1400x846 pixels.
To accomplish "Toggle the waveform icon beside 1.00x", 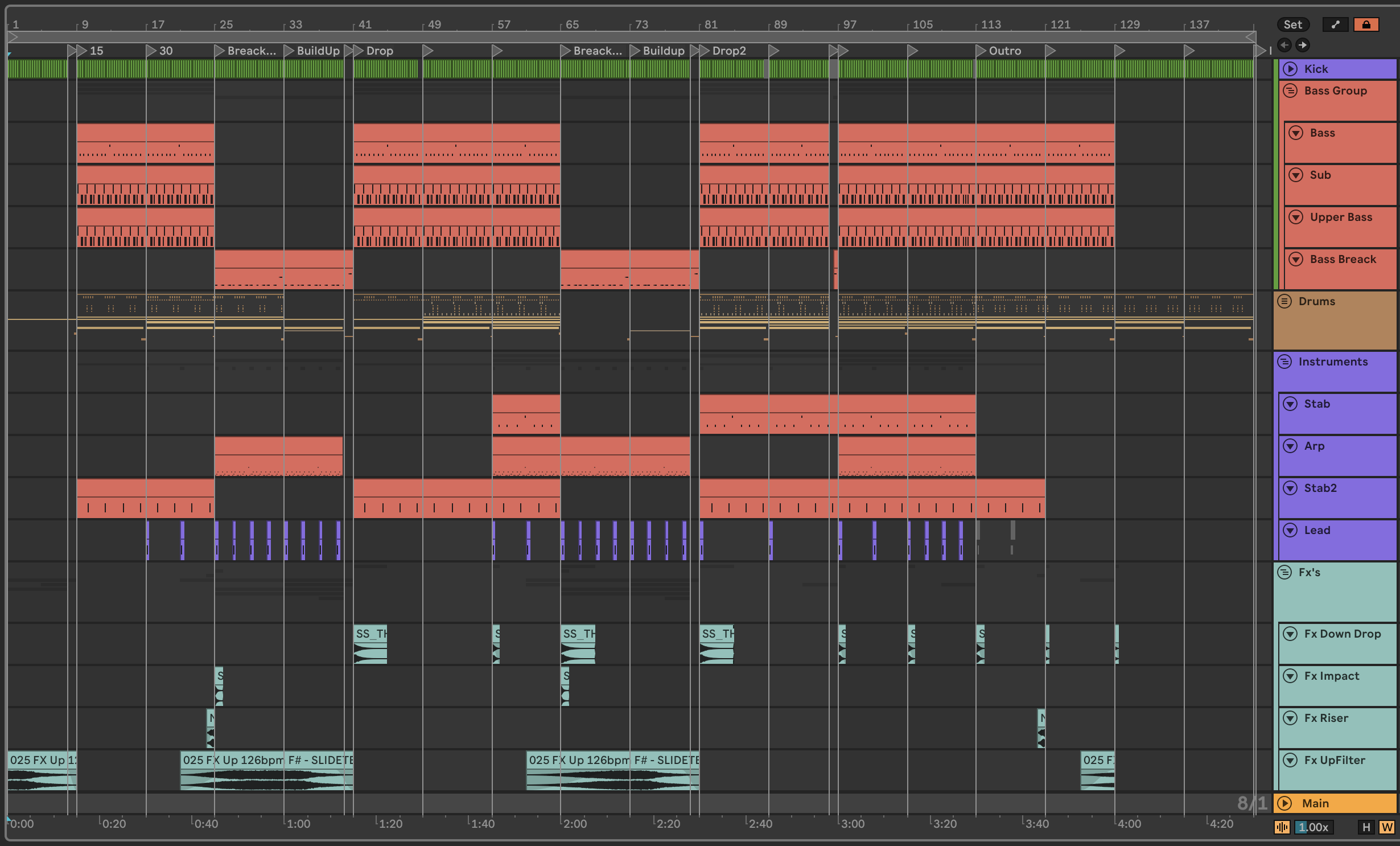I will tap(1282, 827).
